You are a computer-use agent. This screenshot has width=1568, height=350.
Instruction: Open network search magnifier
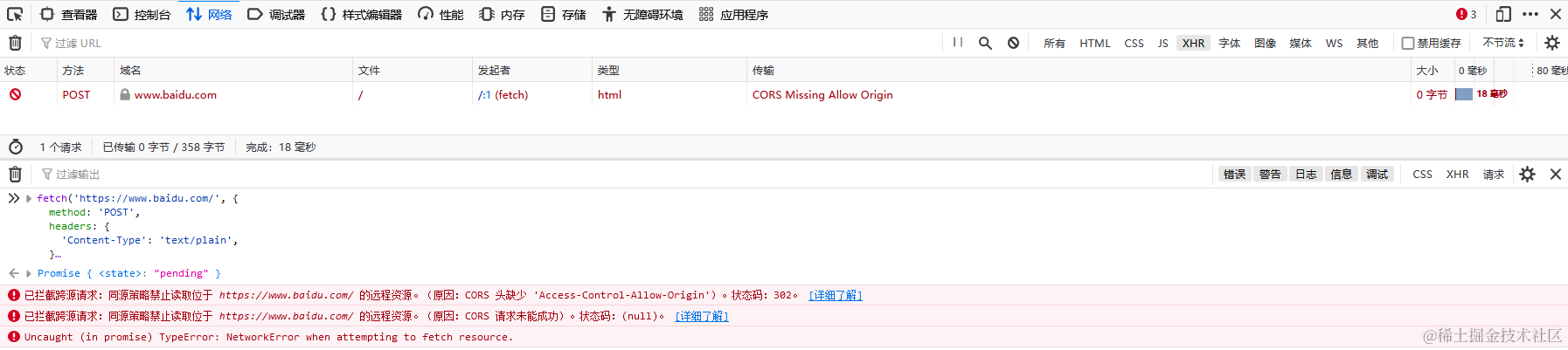(x=985, y=43)
